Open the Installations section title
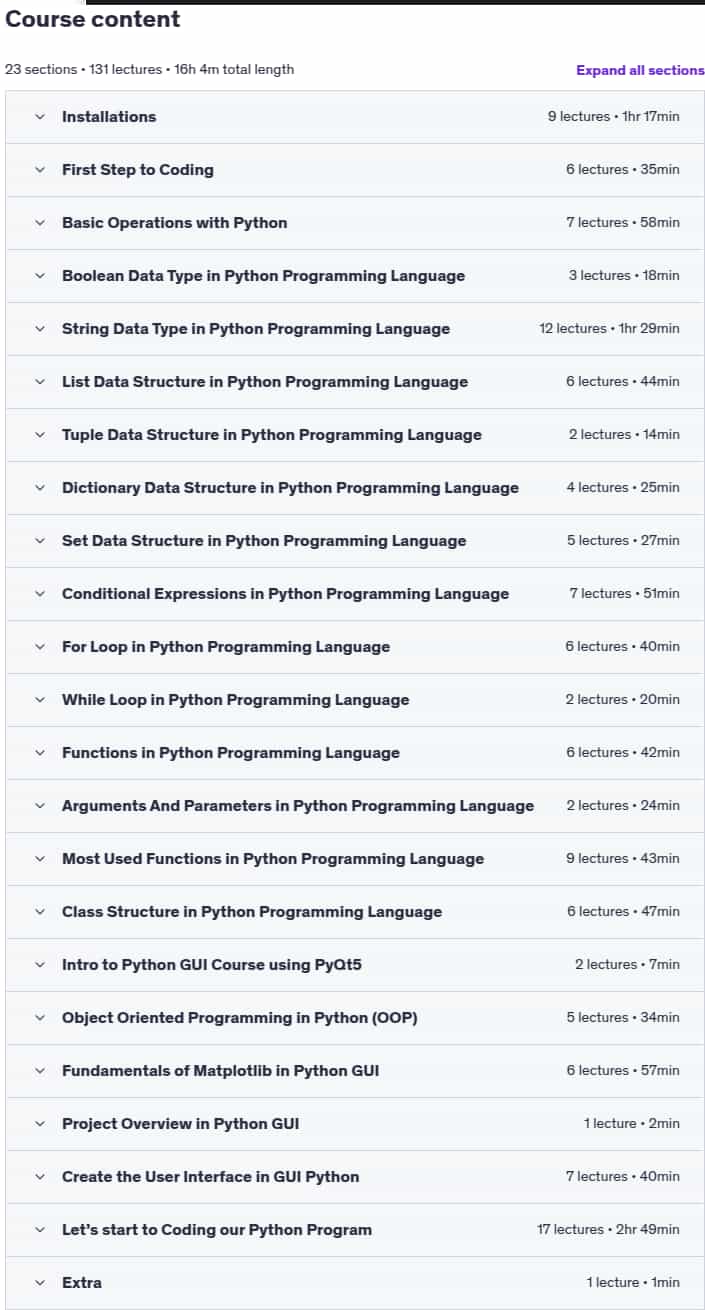The height and width of the screenshot is (1310, 705). tap(109, 117)
